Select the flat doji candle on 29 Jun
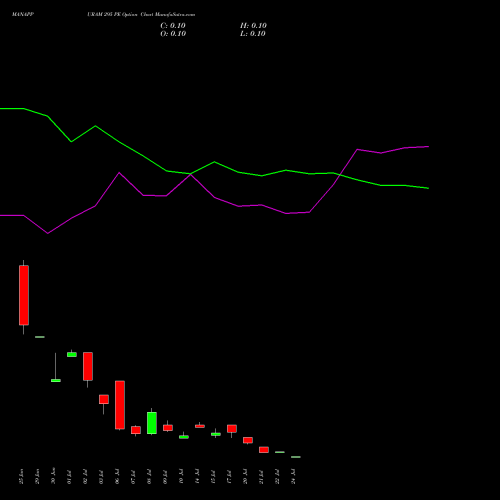Screen dimensions: 500x500 [x=40, y=337]
